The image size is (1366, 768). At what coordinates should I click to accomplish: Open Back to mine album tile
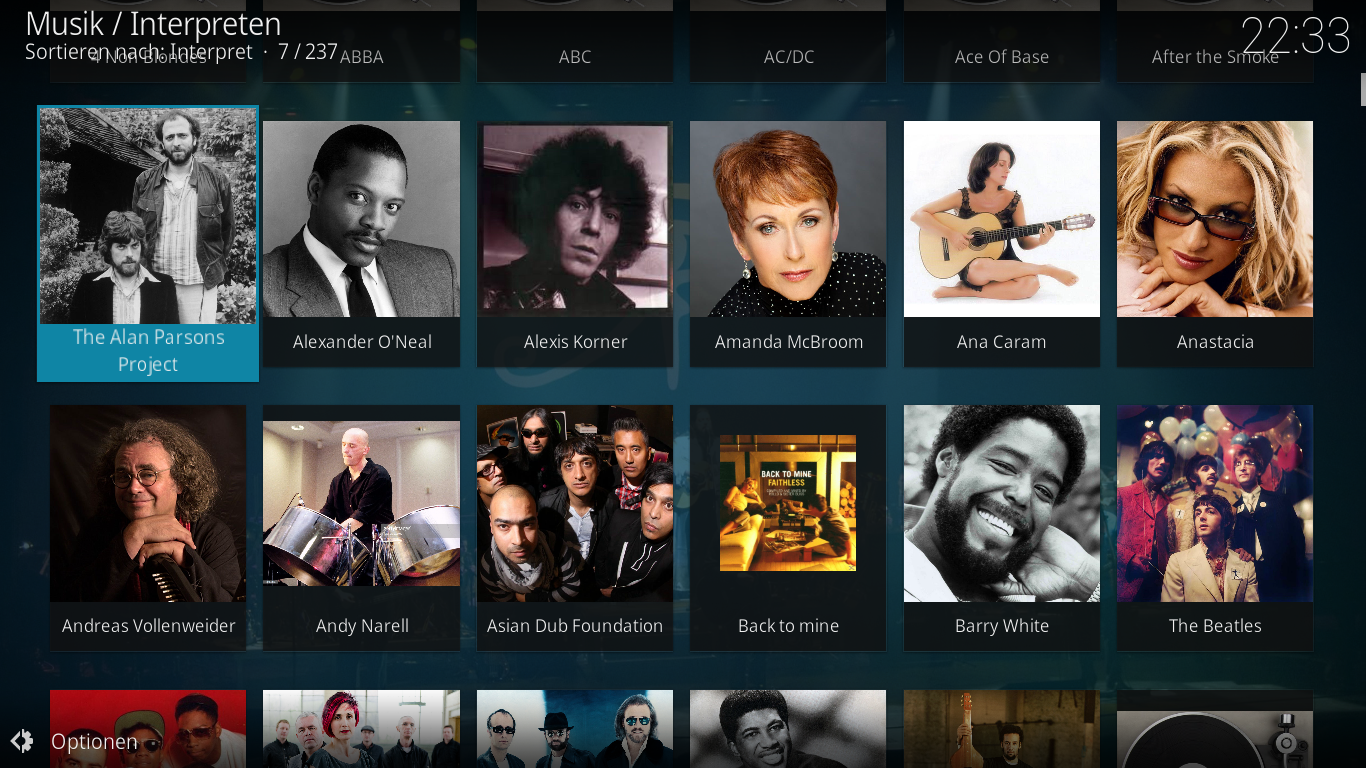coord(788,528)
